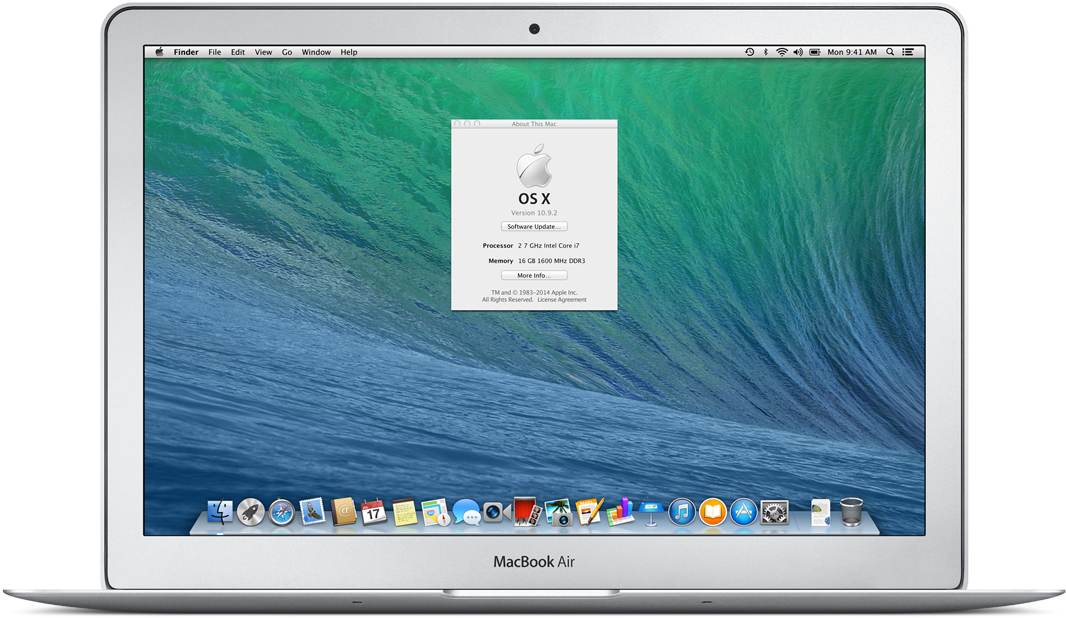Open the License Agreement link
The image size is (1066, 618).
(x=562, y=300)
